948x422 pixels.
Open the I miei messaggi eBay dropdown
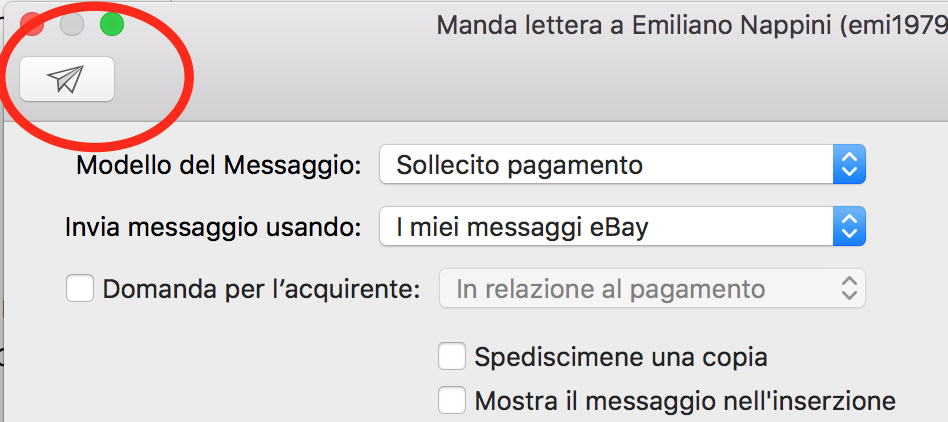tap(622, 226)
